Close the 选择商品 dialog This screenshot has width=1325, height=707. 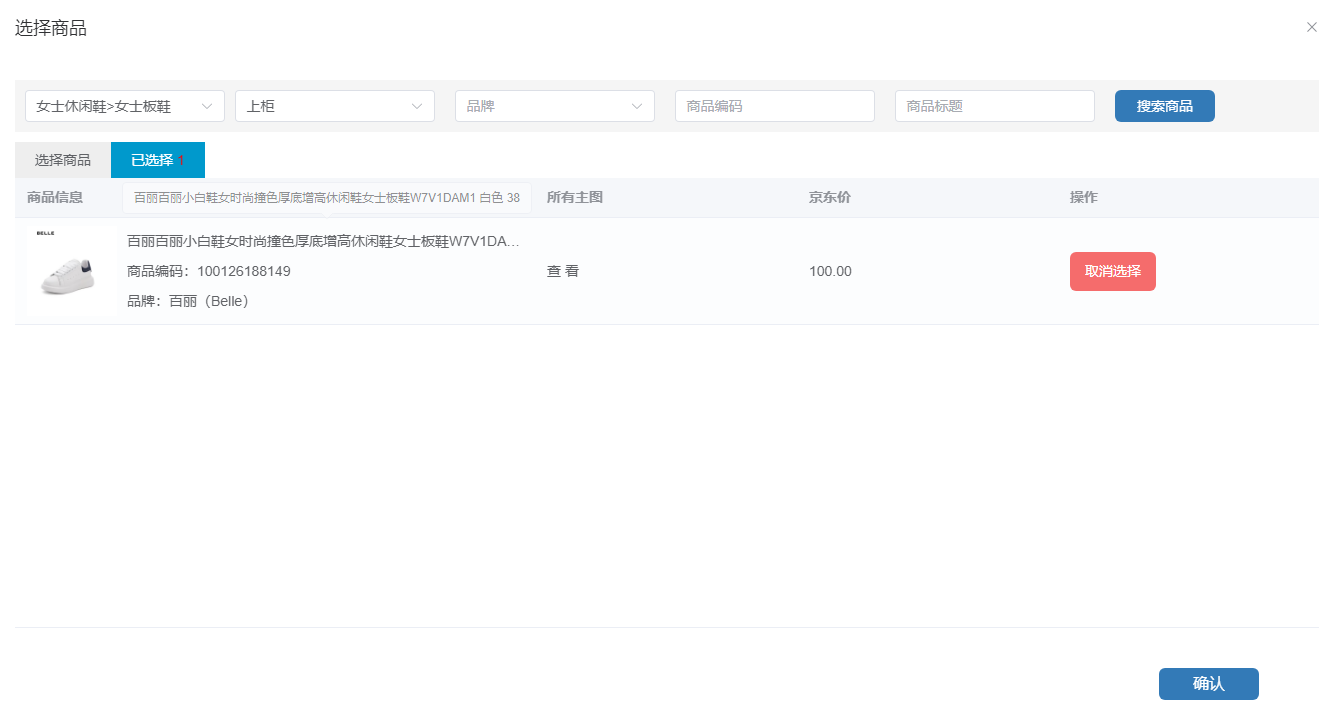tap(1311, 28)
